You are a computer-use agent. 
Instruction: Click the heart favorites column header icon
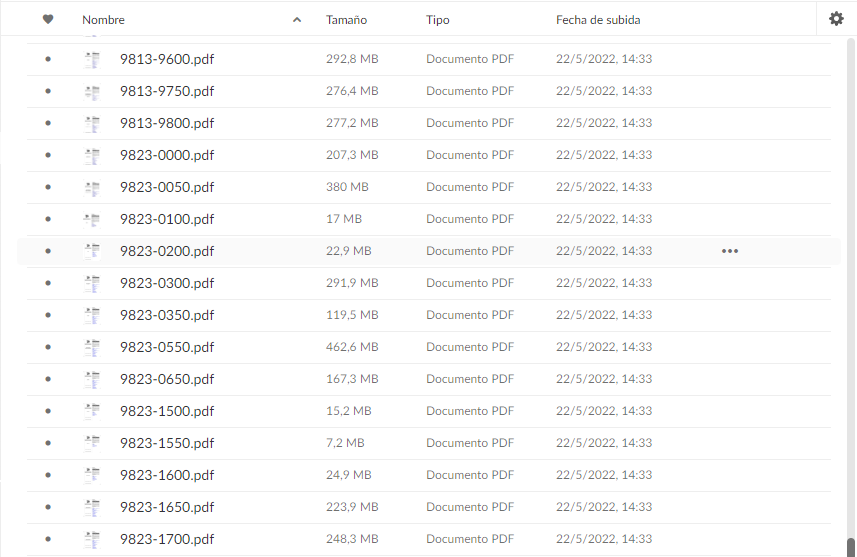coord(48,20)
